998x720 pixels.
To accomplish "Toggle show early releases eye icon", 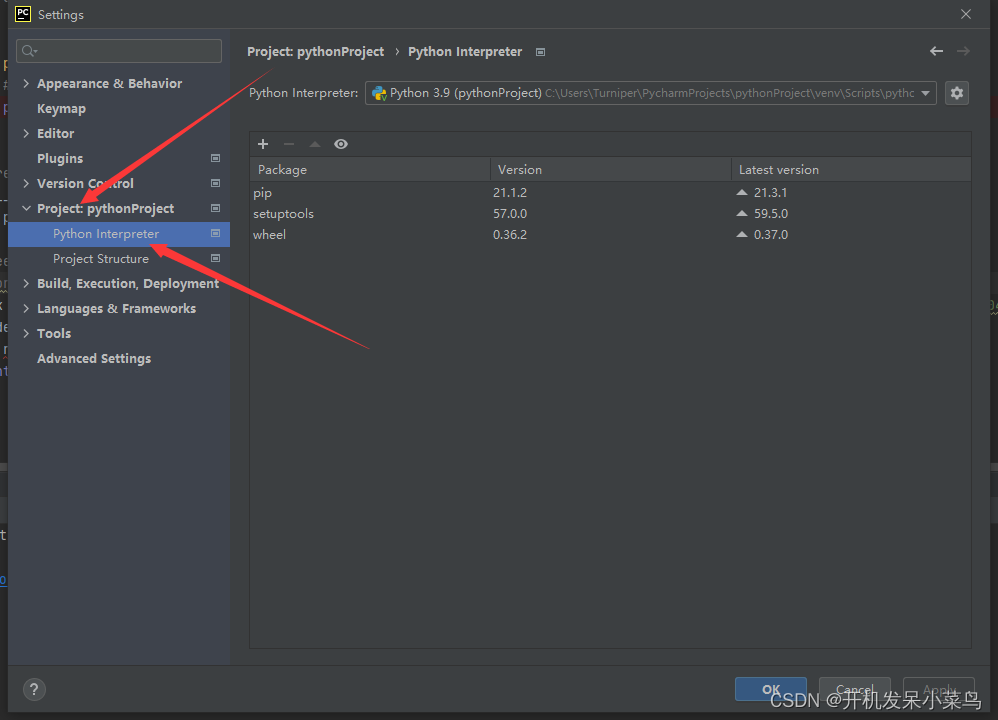I will coord(341,144).
